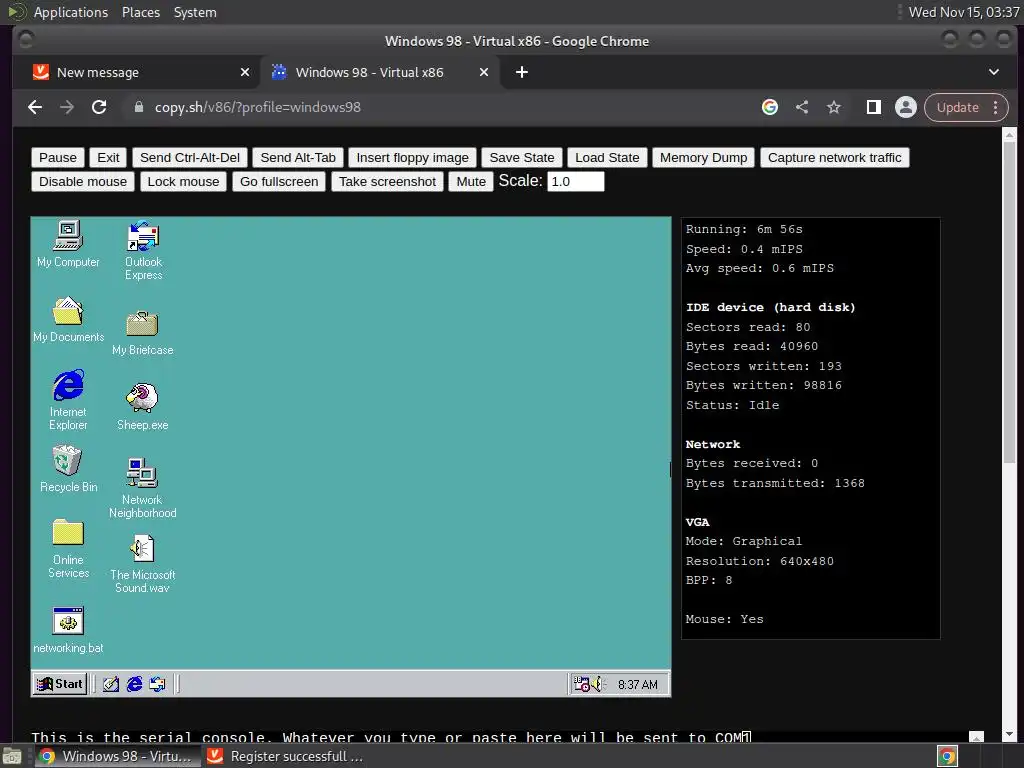Select Network Neighborhood desktop icon
Image resolution: width=1024 pixels, height=768 pixels.
(x=142, y=488)
